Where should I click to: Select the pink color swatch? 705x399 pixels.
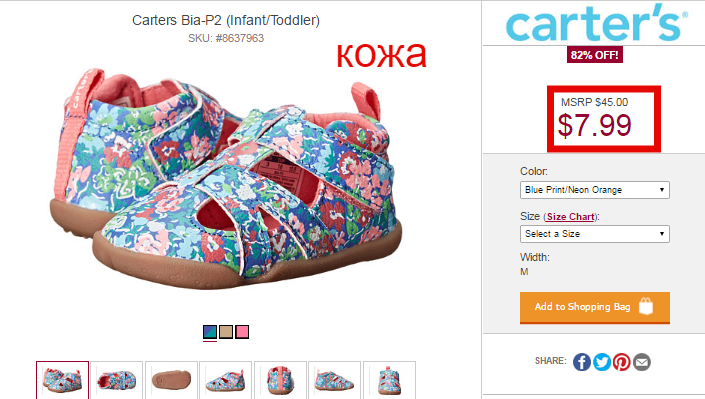tap(242, 332)
